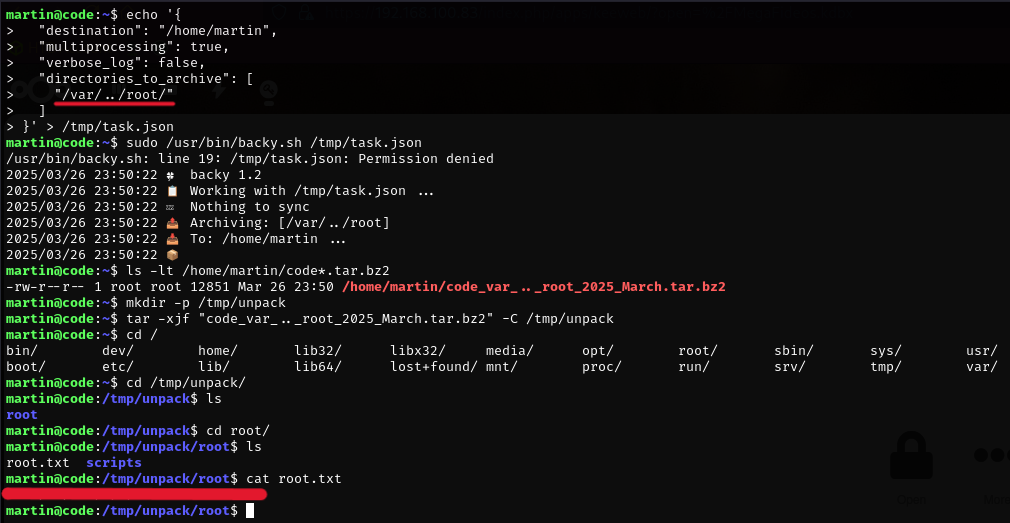
Task: Click the clover icon before "backy 1.2"
Action: (171, 175)
